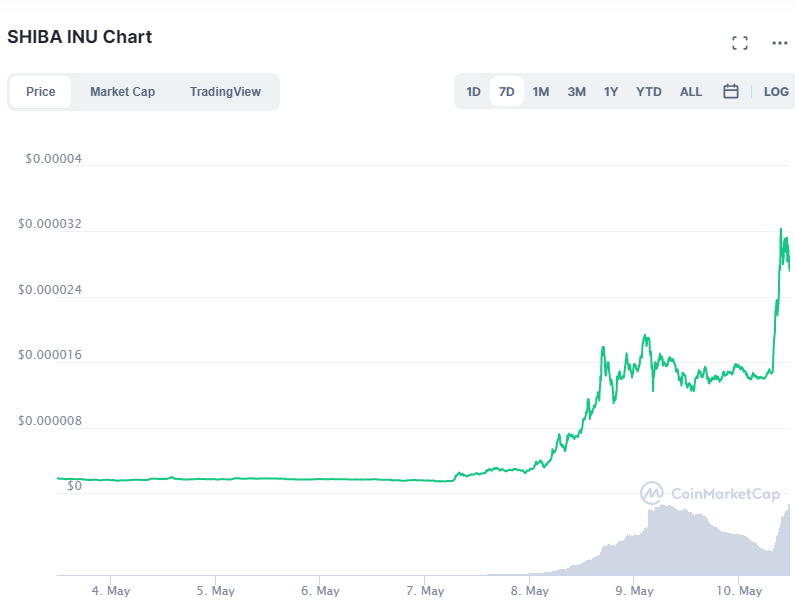Show ALL time price history
795x614 pixels.
point(691,92)
